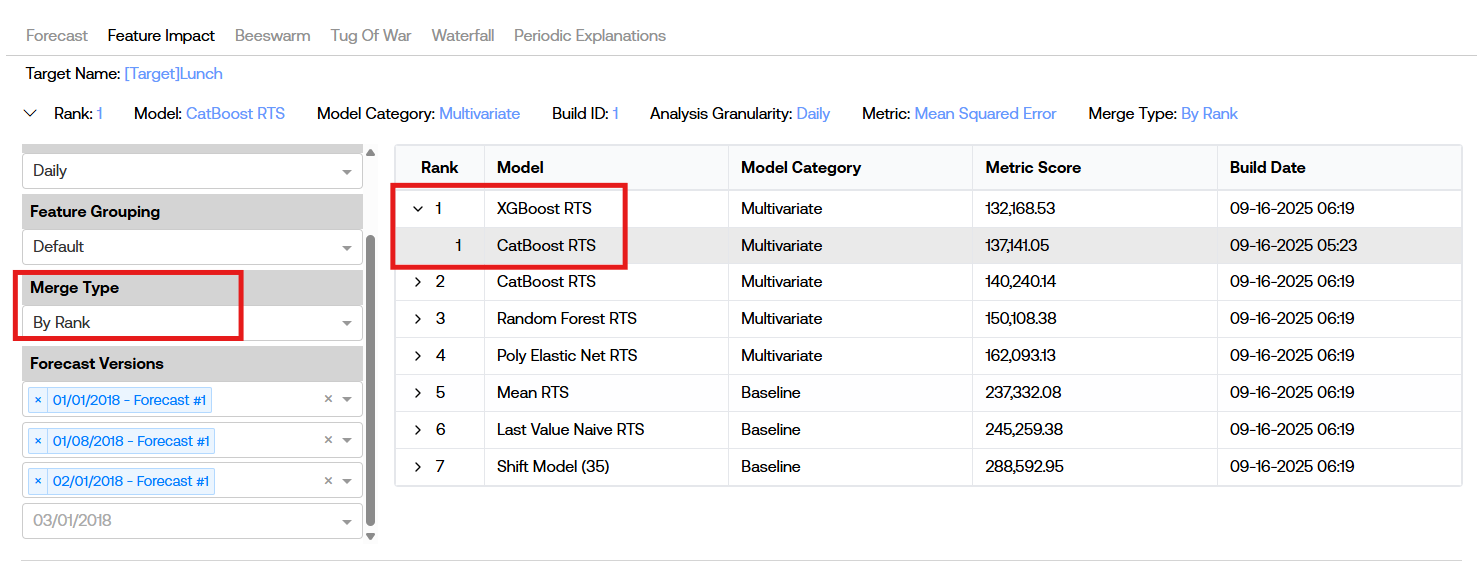Remove the 02/01/2018 Forecast #1 tag

pyautogui.click(x=38, y=481)
